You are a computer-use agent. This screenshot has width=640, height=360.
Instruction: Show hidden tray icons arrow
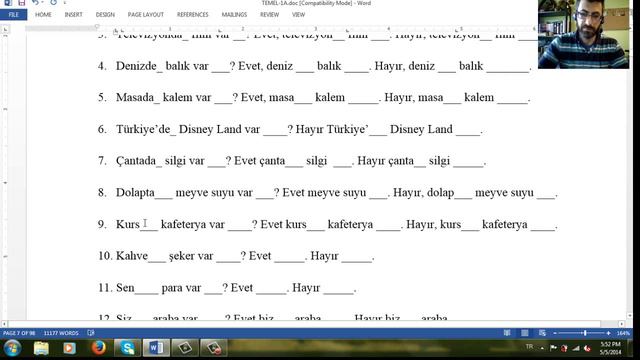point(542,348)
